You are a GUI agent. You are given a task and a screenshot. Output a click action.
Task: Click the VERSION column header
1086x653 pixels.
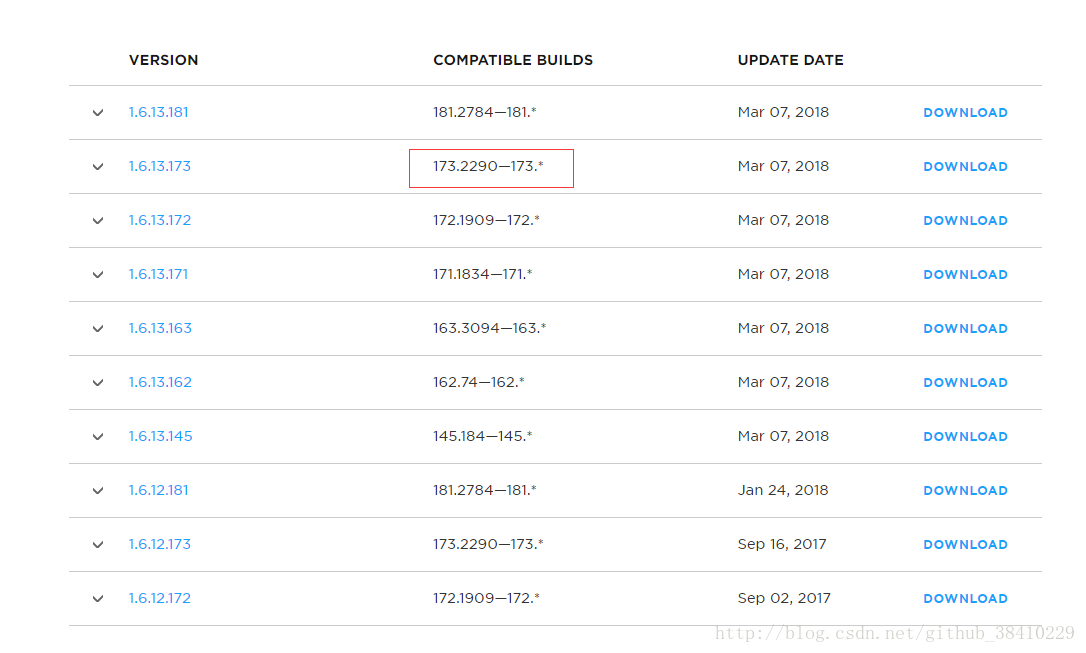(163, 60)
